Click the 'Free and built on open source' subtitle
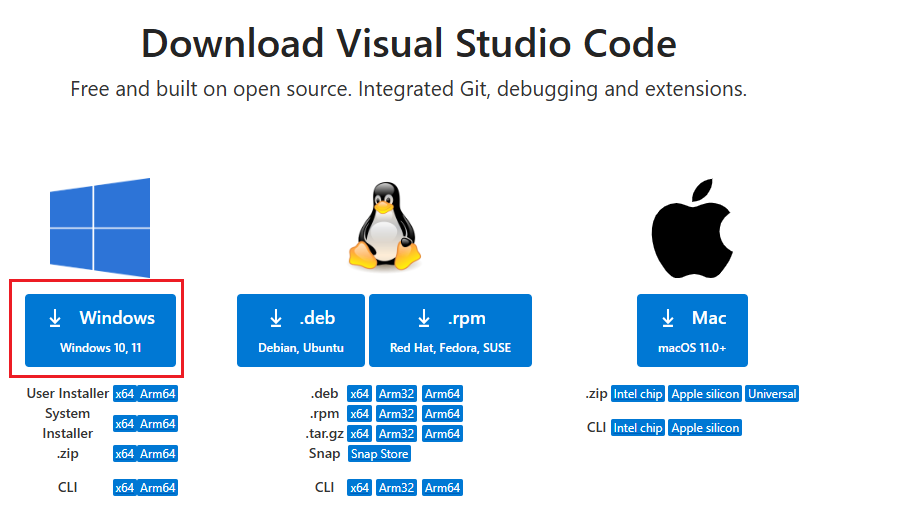 [x=408, y=89]
